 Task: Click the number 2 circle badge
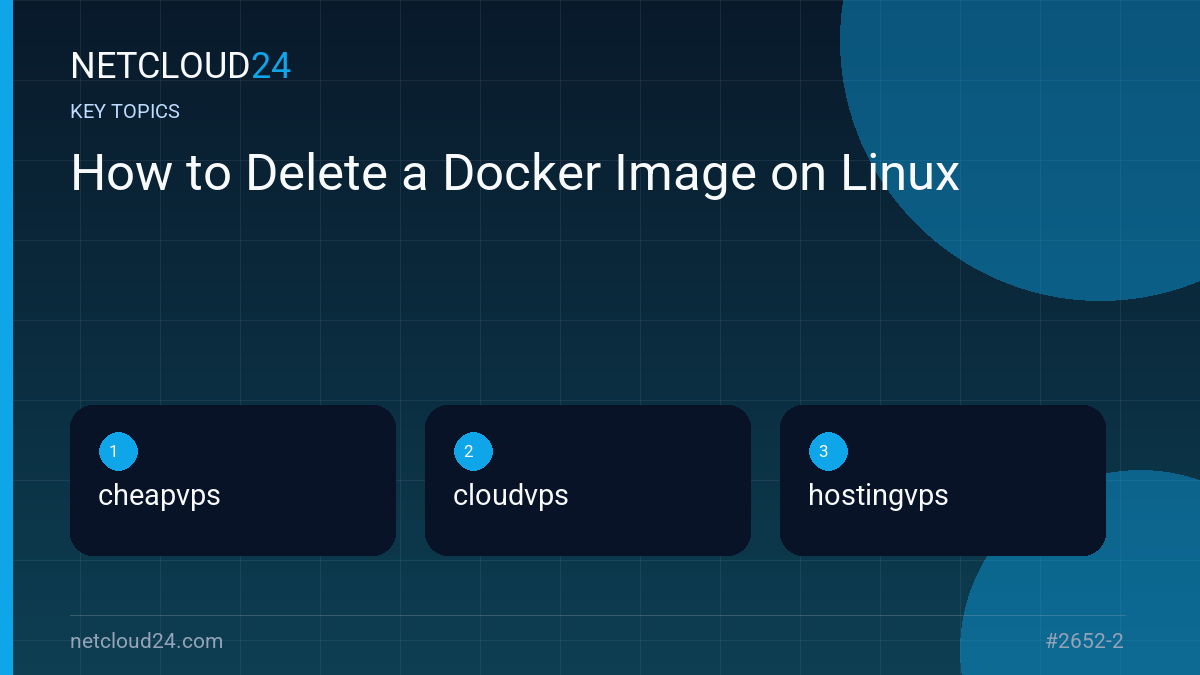pos(473,452)
